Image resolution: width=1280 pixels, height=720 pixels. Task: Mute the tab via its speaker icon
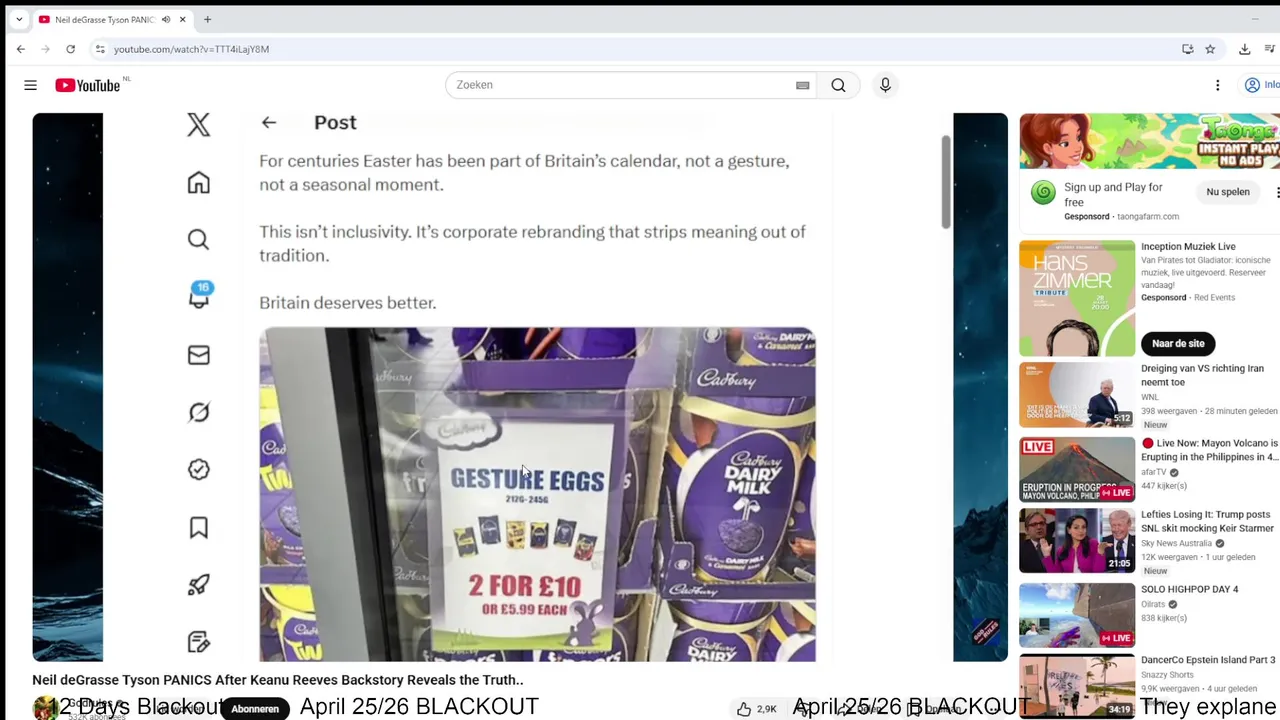(165, 19)
